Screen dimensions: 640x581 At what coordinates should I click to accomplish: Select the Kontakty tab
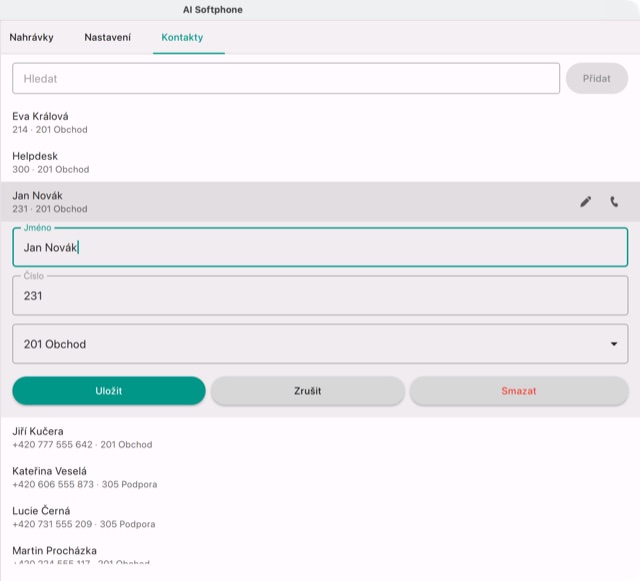pyautogui.click(x=182, y=38)
